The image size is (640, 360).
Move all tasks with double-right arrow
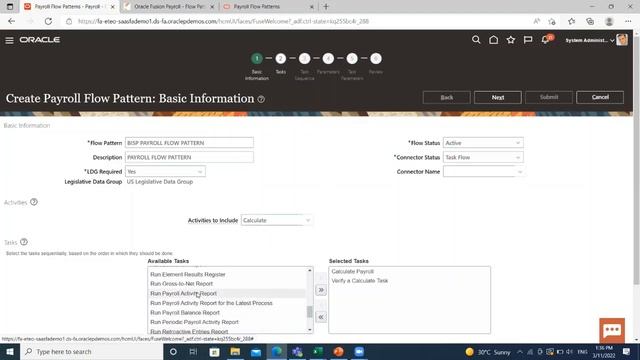321,290
